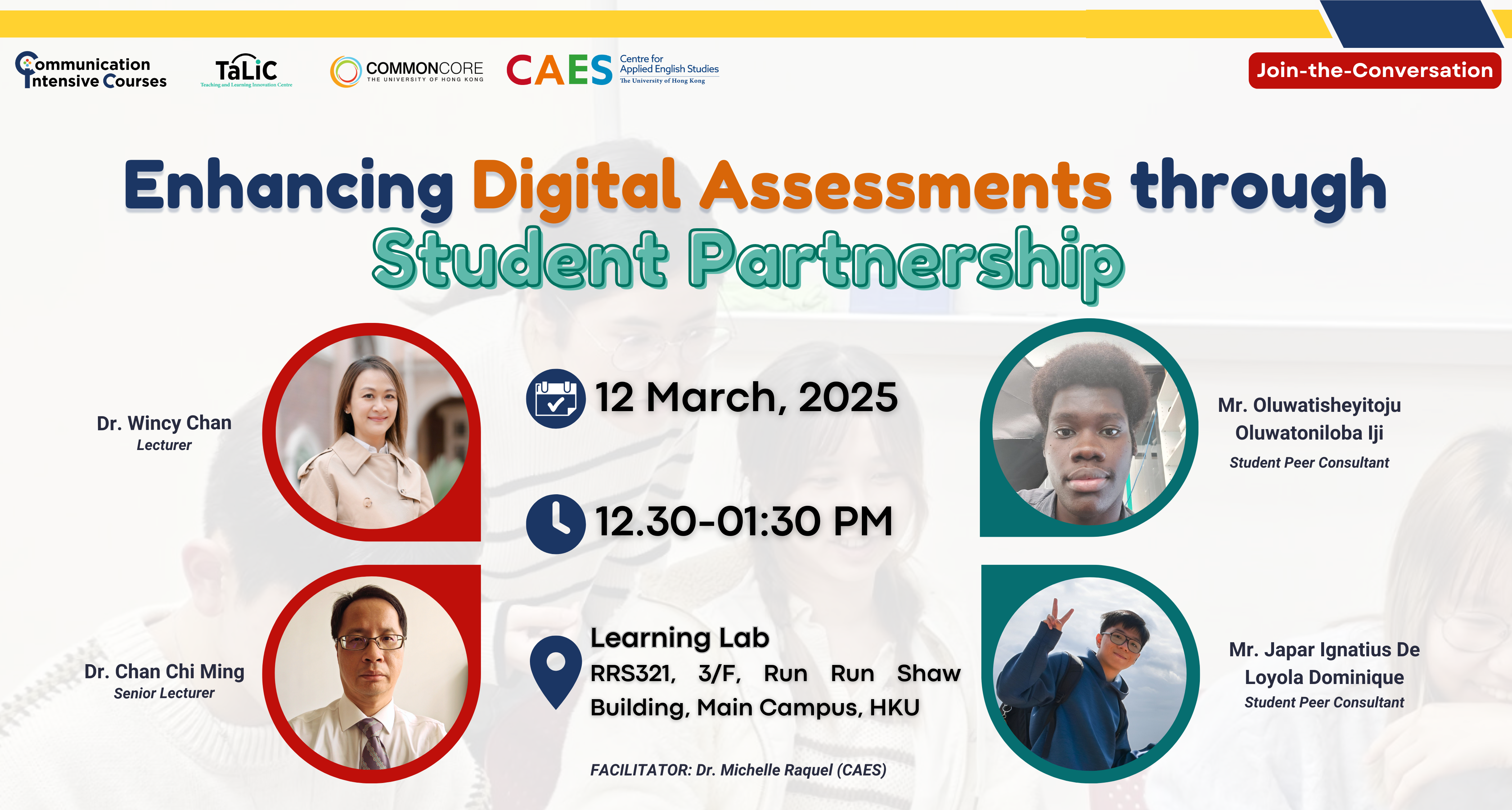Select Mr. Oluwatisheyitoju Iji's portrait photo

click(x=1089, y=428)
